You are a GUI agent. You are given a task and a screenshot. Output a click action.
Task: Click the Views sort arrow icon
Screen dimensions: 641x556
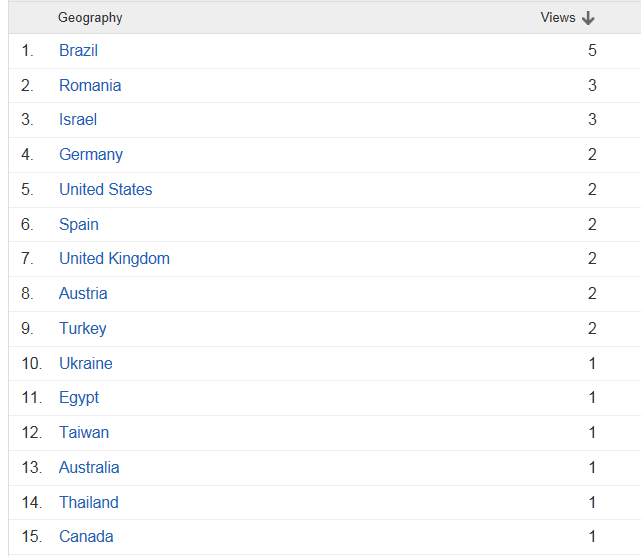point(589,18)
